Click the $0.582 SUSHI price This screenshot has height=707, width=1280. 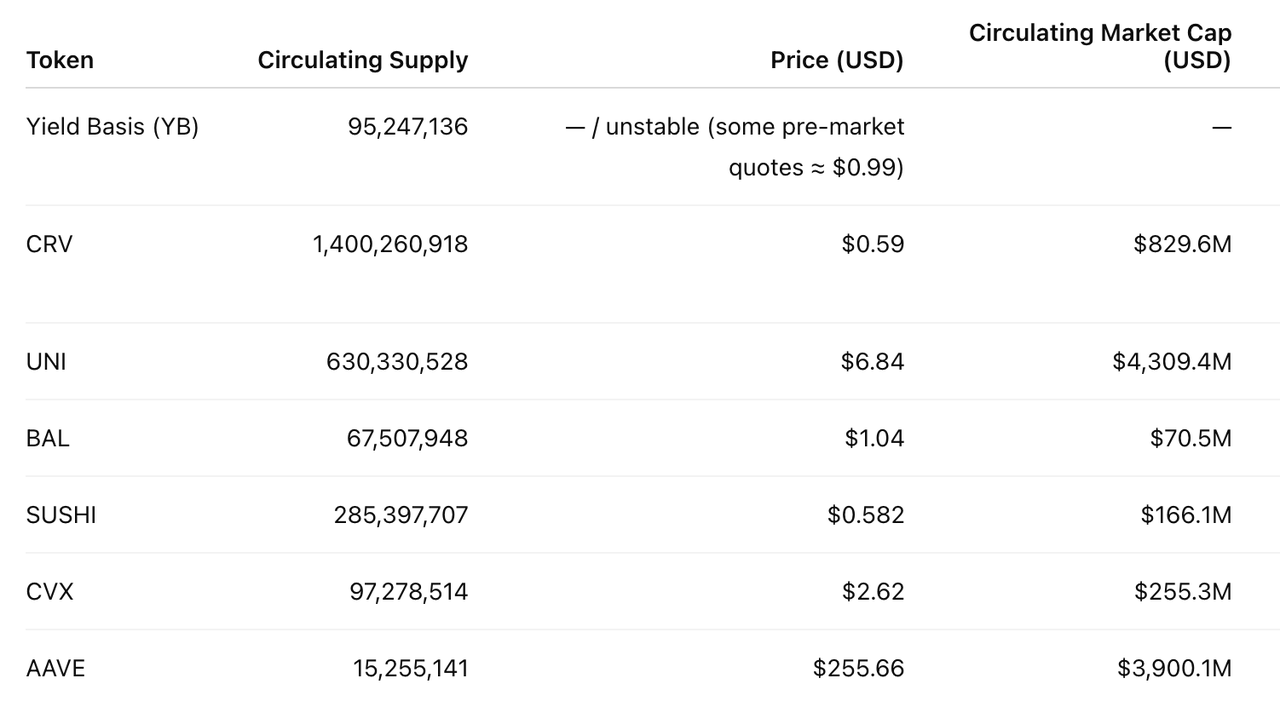point(865,515)
